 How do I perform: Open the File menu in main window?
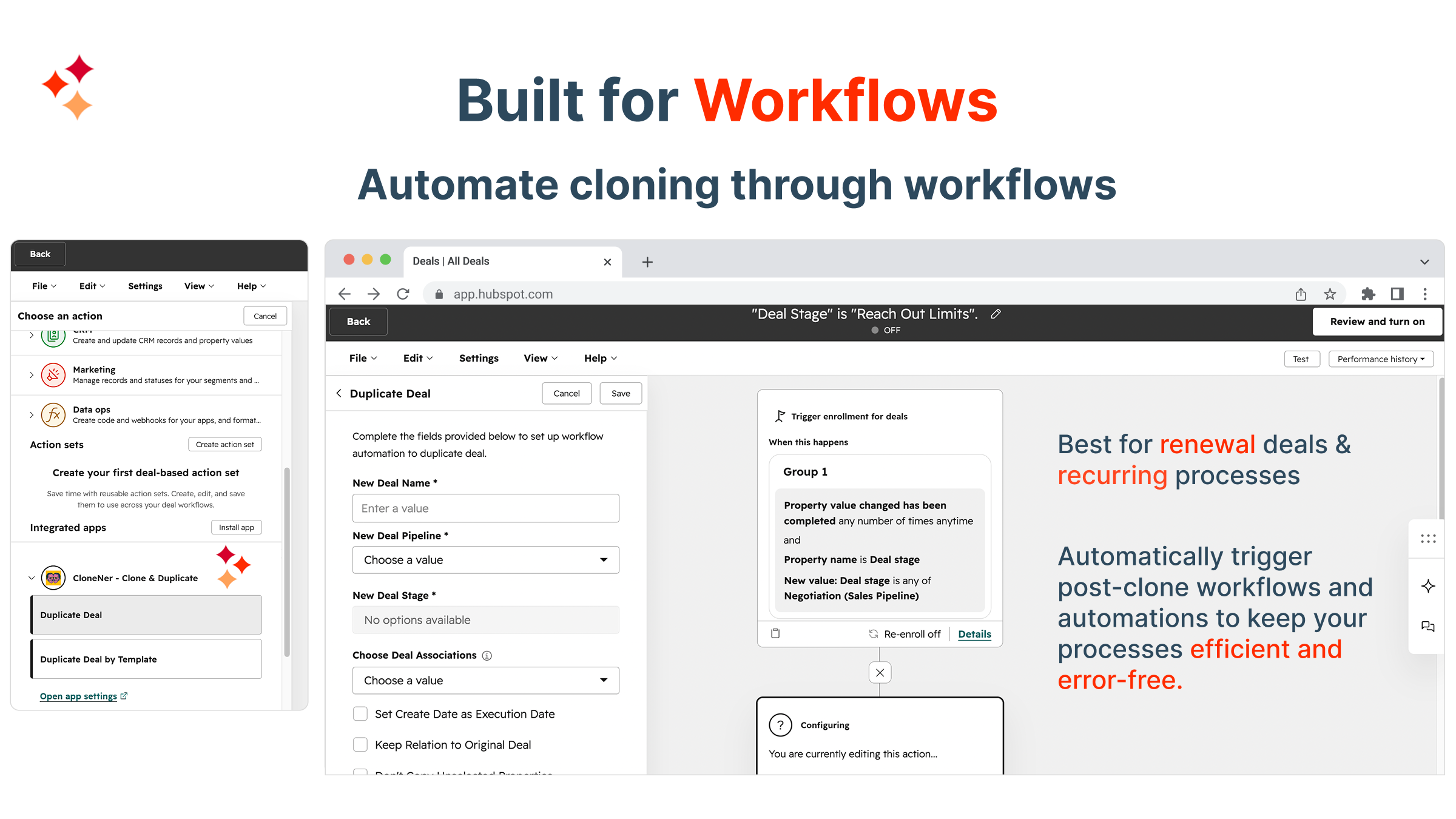click(363, 358)
